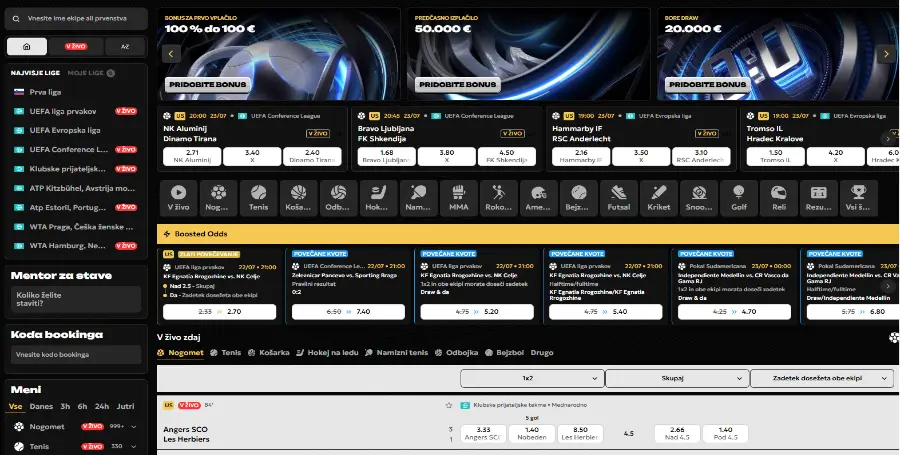
Task: Select the Najvišje lige tab
Action: click(x=35, y=73)
